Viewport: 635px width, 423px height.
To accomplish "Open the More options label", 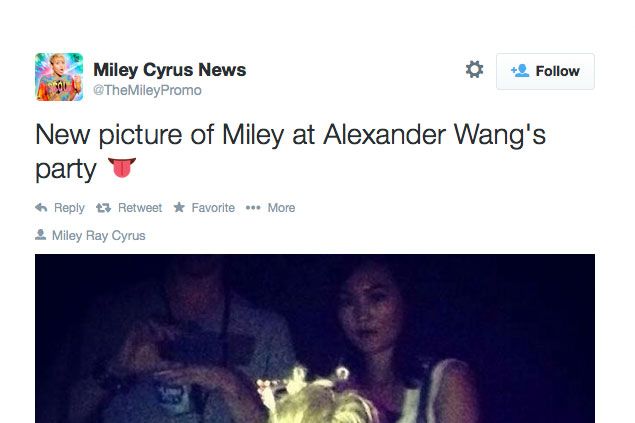I will pos(281,208).
